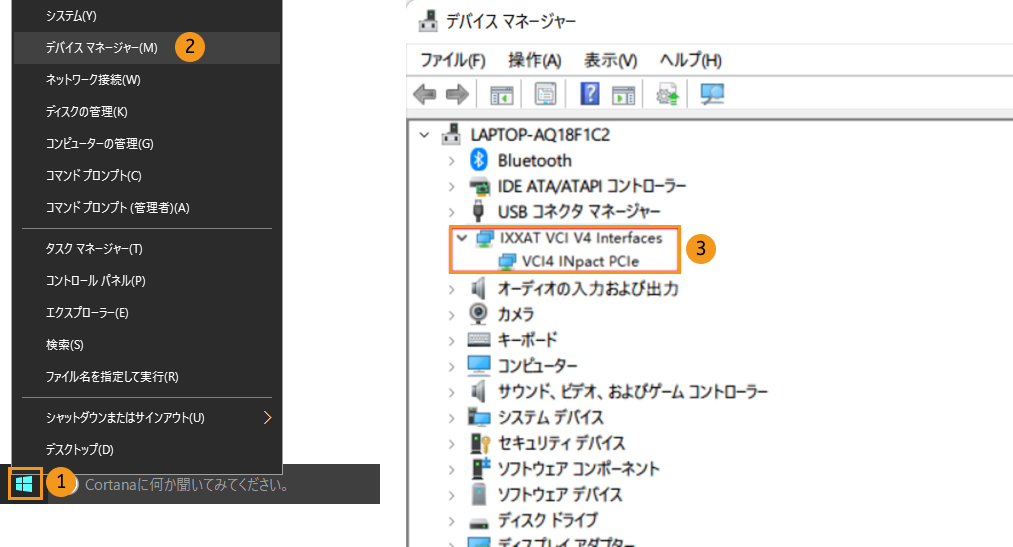Expand the キーボード category
The height and width of the screenshot is (547, 1013).
coord(452,341)
